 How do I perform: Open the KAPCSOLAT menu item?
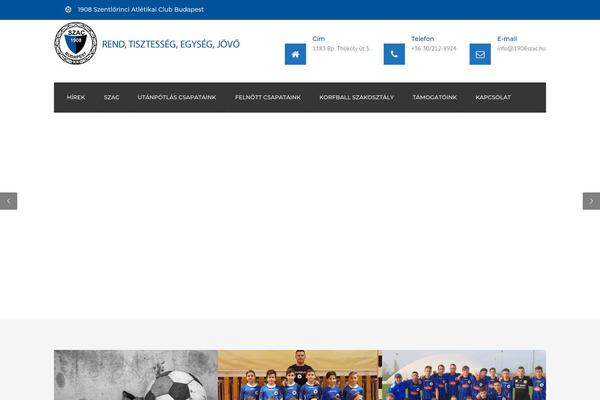point(493,97)
